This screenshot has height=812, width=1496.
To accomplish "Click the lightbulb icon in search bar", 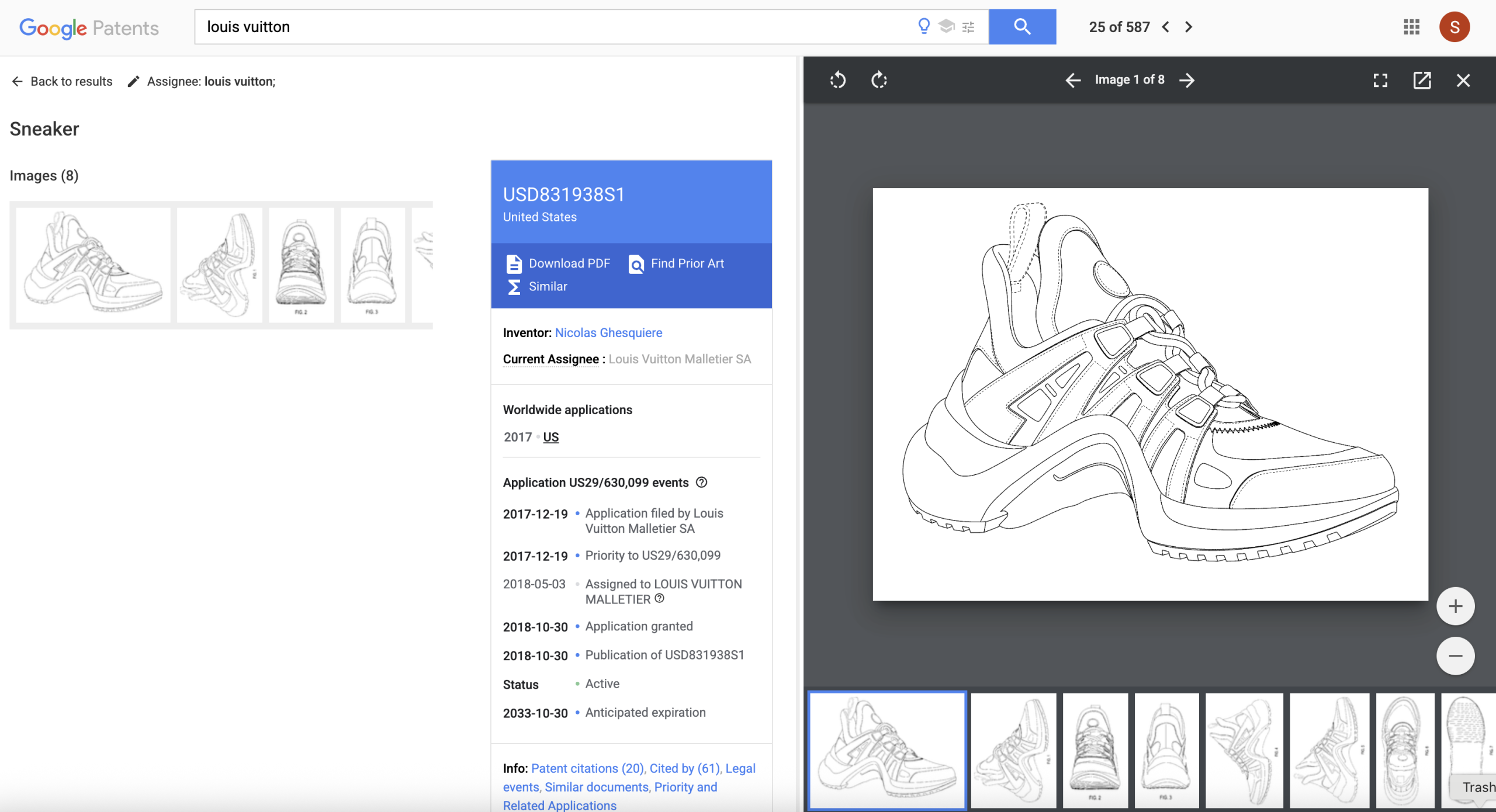I will click(924, 26).
